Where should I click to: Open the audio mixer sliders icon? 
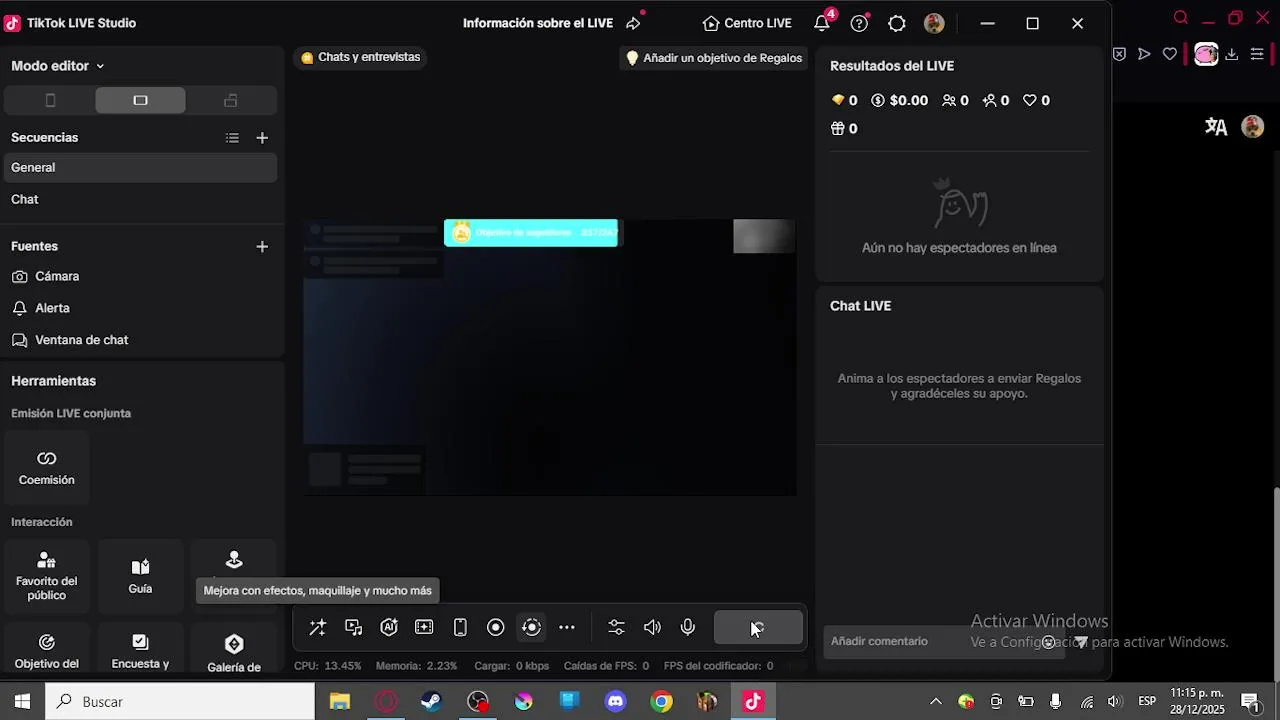[616, 627]
